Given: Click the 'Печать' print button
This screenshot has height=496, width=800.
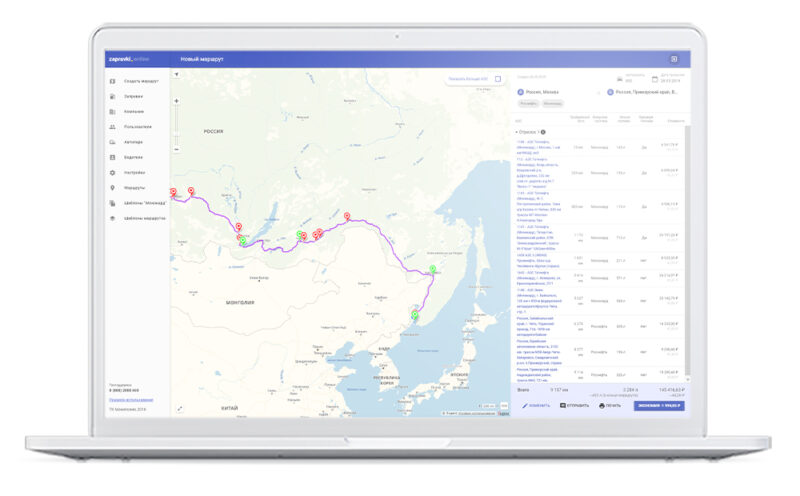Looking at the screenshot, I should 612,405.
